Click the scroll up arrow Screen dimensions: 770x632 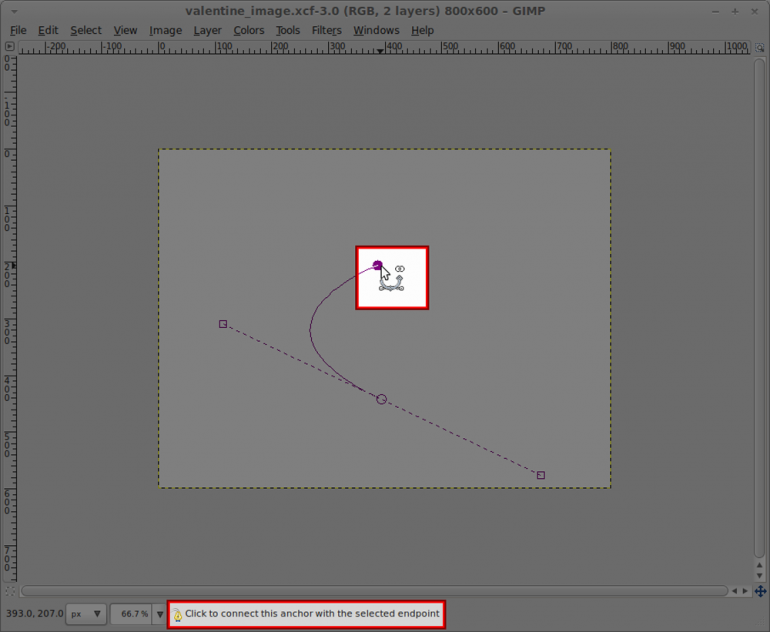pyautogui.click(x=760, y=565)
